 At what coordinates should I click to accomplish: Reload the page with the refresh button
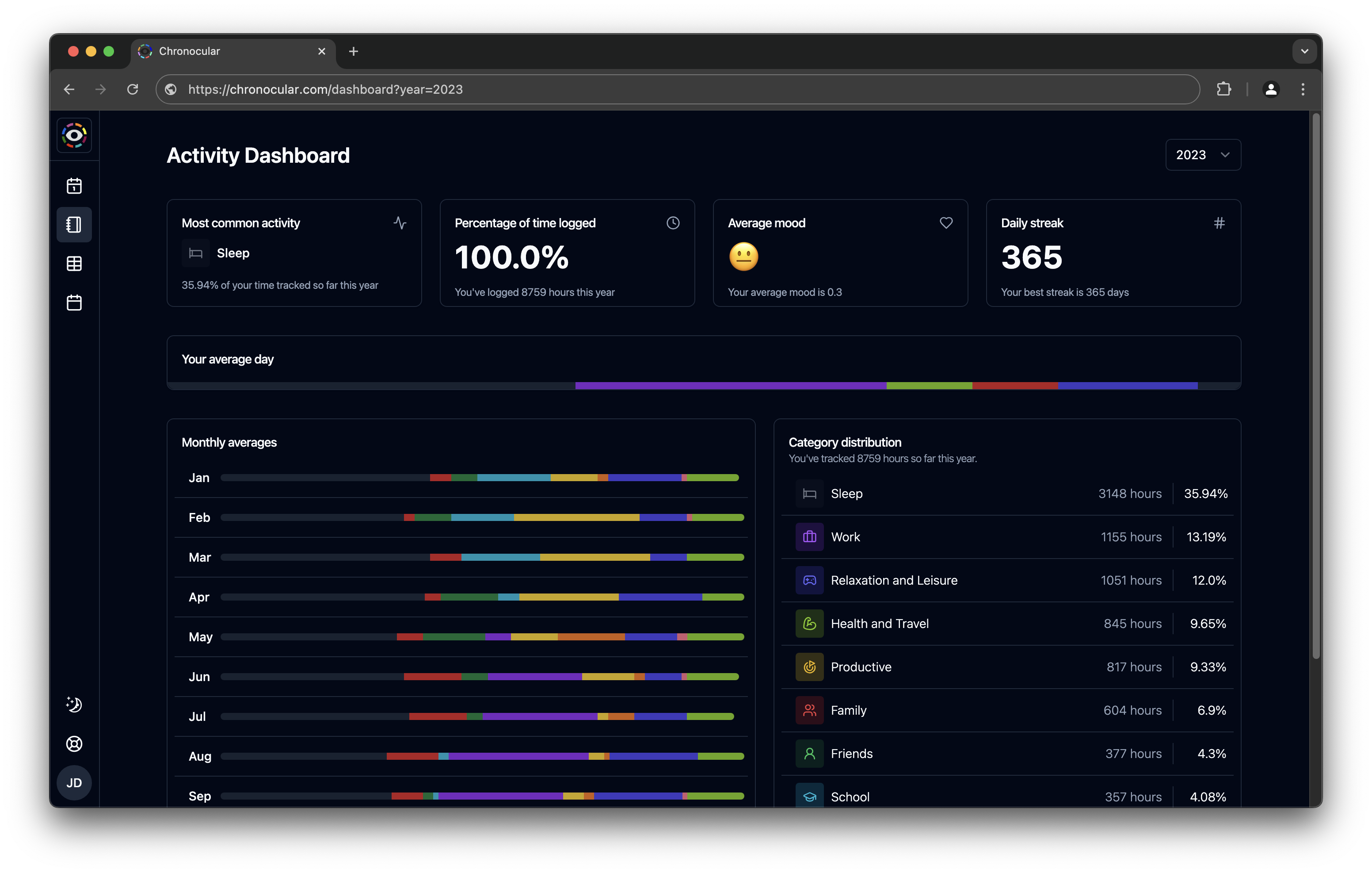(133, 89)
